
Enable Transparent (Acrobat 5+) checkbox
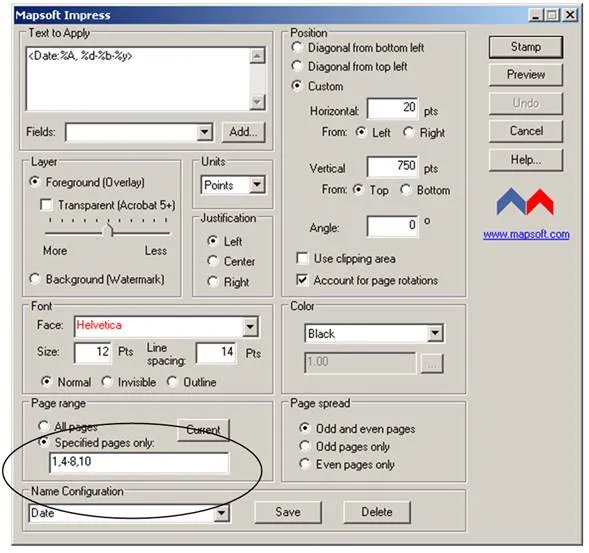point(46,205)
